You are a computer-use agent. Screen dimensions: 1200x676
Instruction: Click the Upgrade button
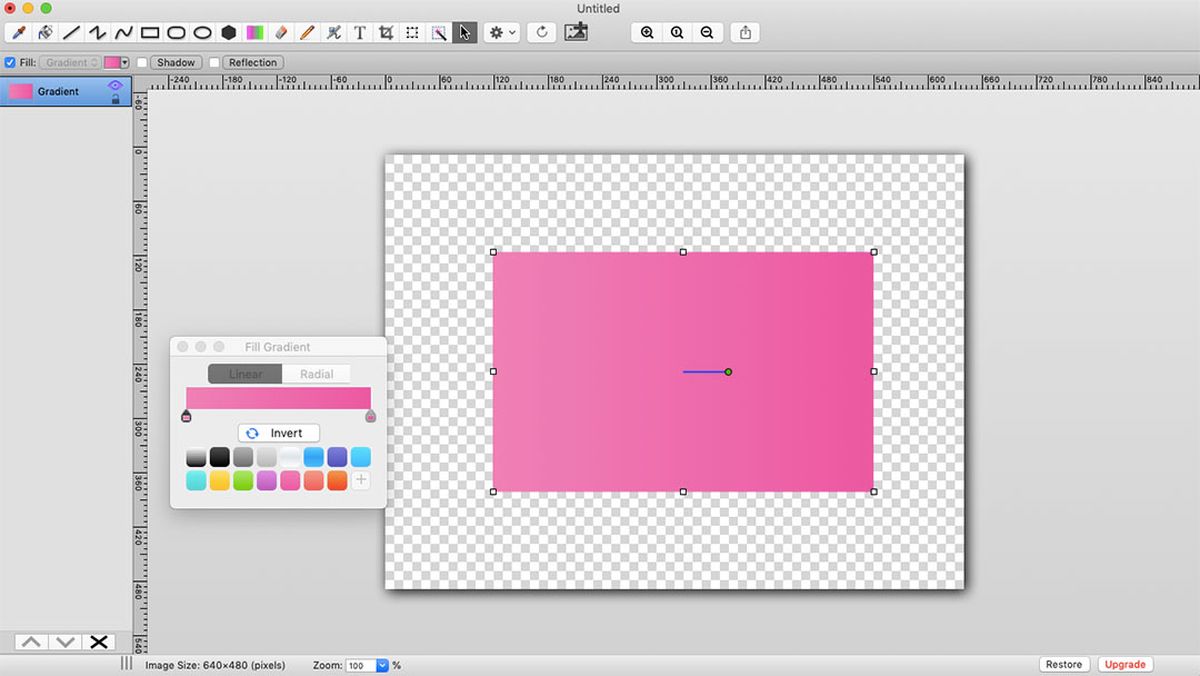click(x=1125, y=664)
